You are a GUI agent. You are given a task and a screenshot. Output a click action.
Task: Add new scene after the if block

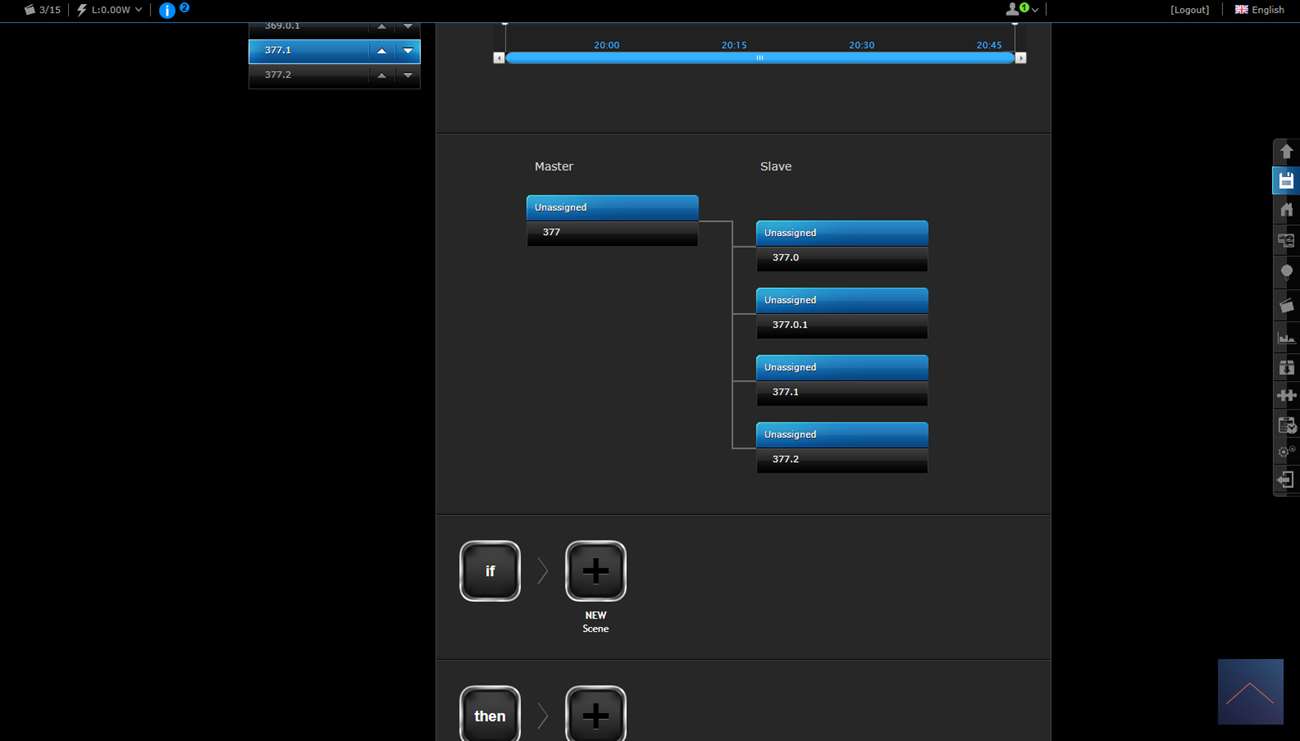tap(595, 571)
